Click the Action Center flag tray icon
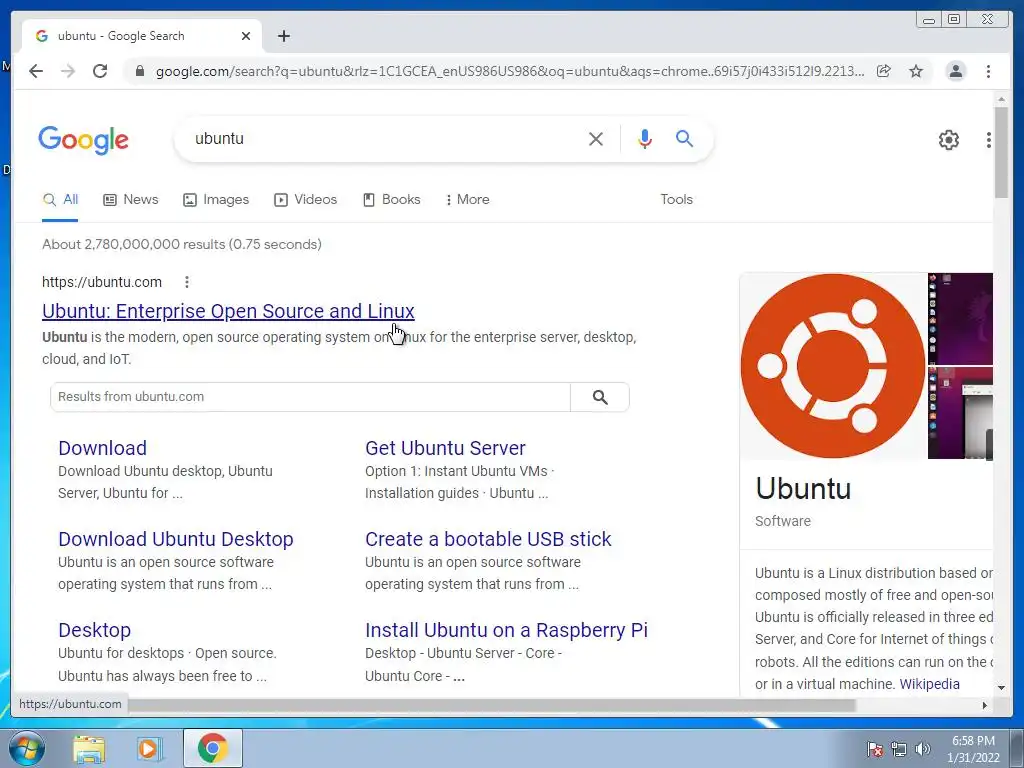The height and width of the screenshot is (768, 1024). pos(875,749)
